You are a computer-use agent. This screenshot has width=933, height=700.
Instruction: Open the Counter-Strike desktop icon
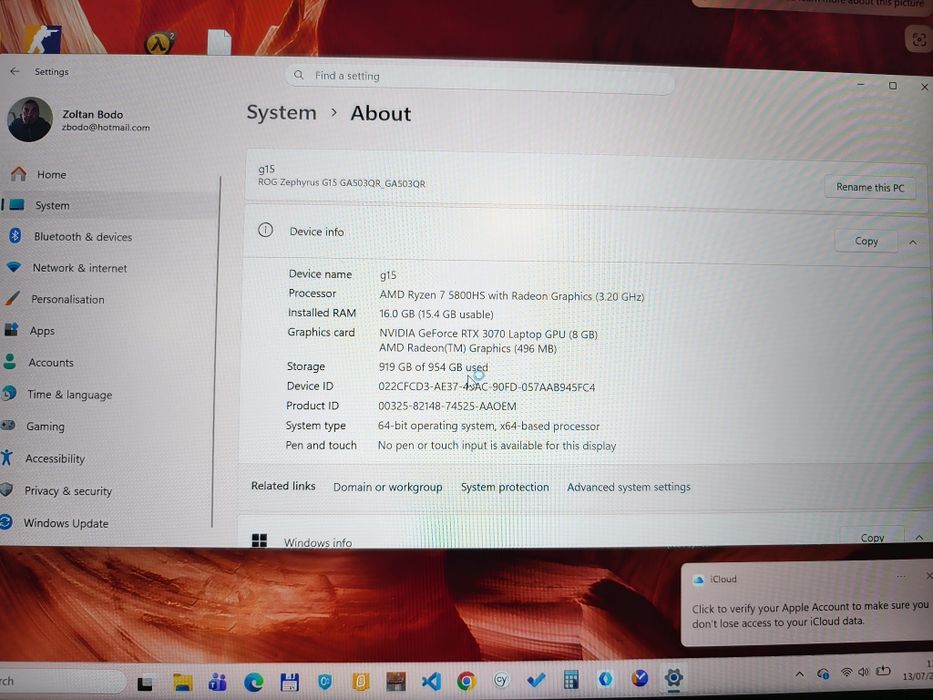[x=45, y=39]
